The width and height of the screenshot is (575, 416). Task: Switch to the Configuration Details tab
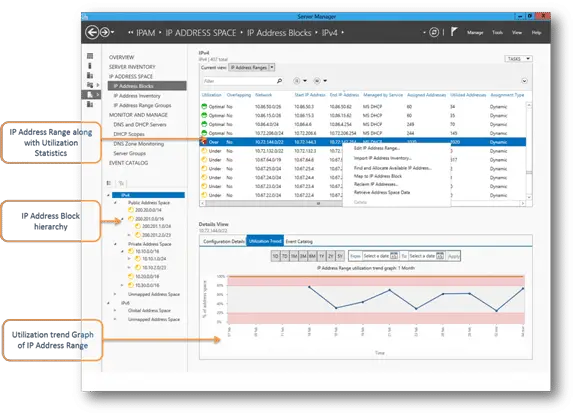point(224,241)
